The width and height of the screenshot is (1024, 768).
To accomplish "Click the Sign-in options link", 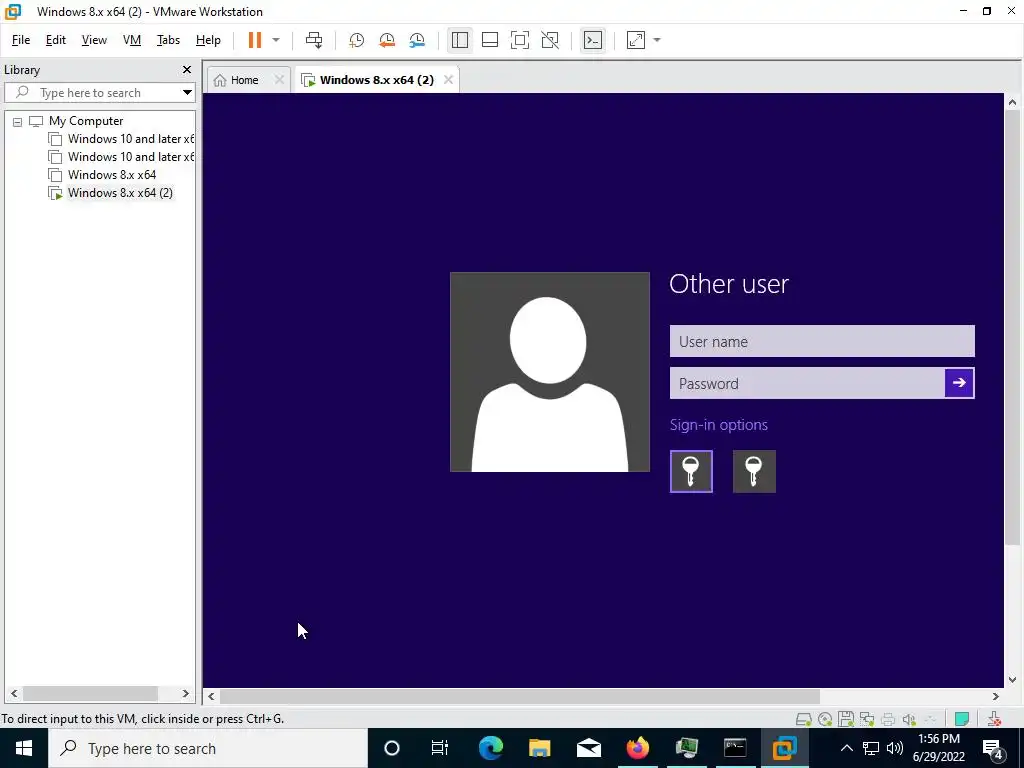I will point(718,425).
